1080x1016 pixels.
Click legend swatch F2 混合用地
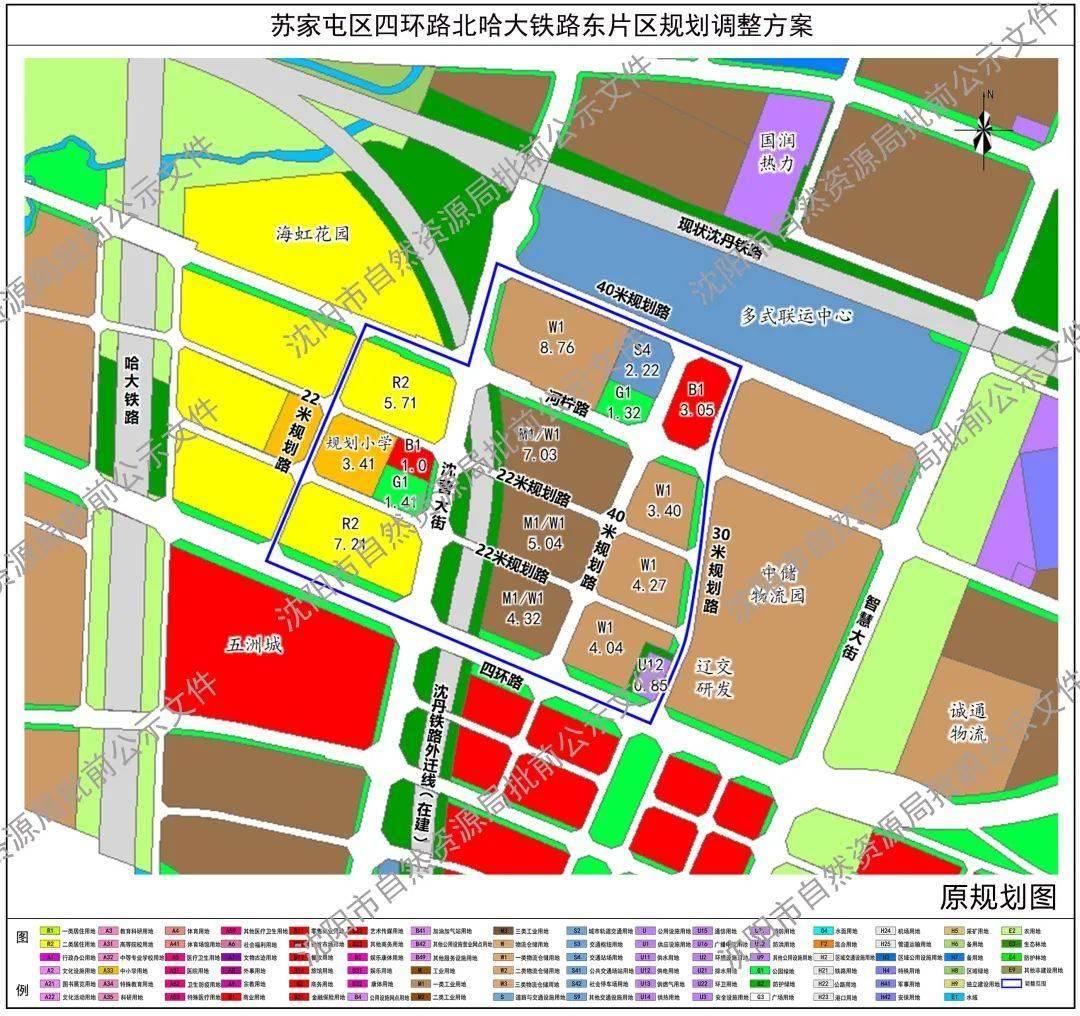click(824, 944)
